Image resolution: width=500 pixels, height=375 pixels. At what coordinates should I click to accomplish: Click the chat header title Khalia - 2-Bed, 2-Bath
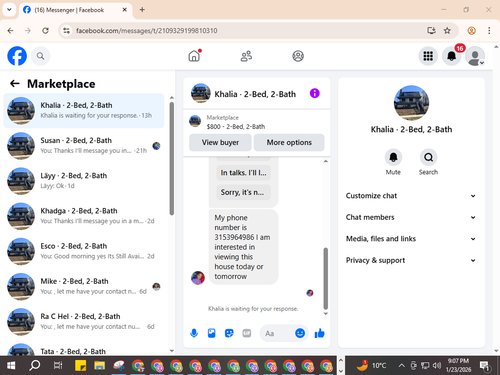tap(255, 94)
